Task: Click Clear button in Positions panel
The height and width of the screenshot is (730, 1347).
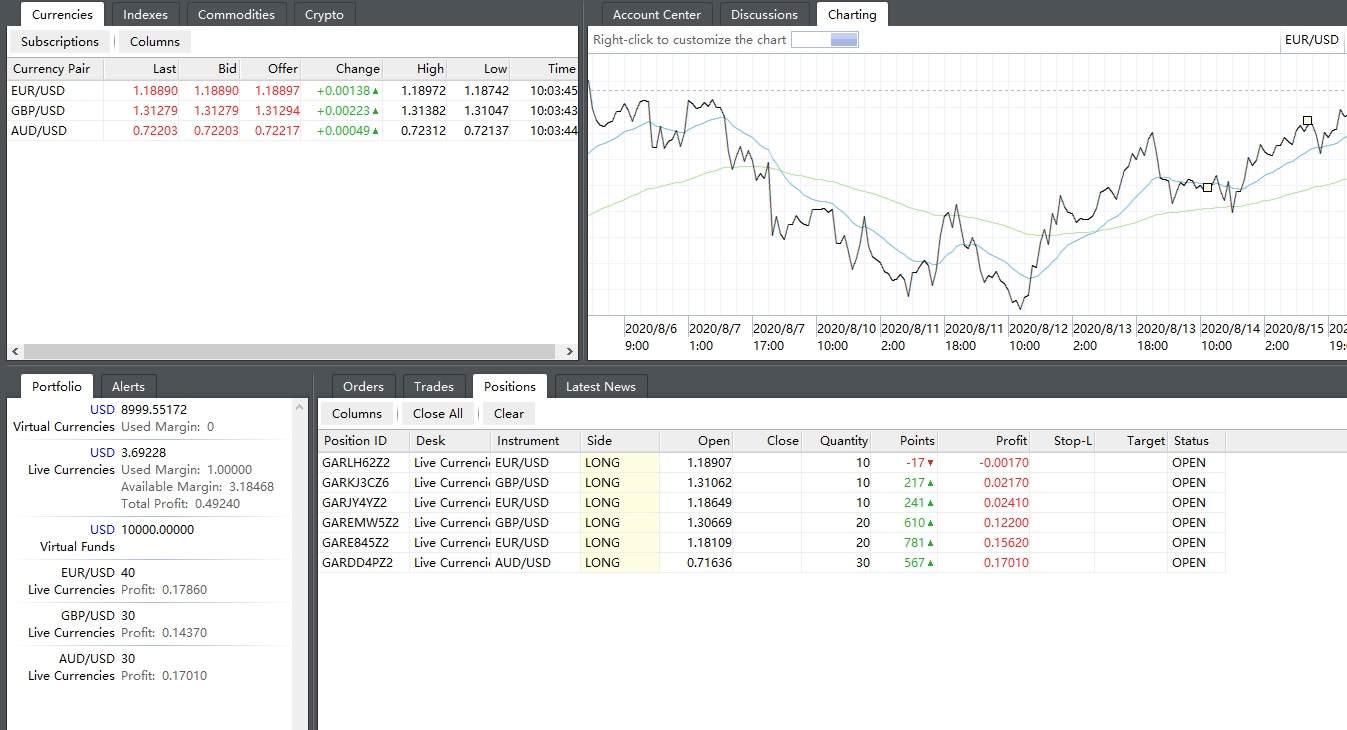Action: tap(508, 414)
